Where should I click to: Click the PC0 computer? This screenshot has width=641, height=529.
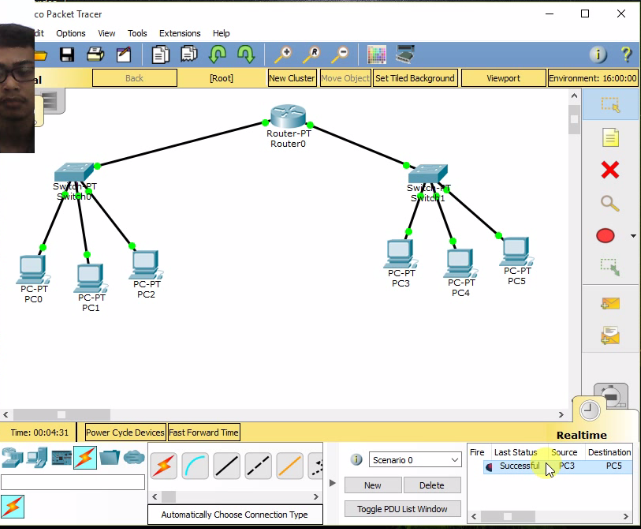pos(32,269)
